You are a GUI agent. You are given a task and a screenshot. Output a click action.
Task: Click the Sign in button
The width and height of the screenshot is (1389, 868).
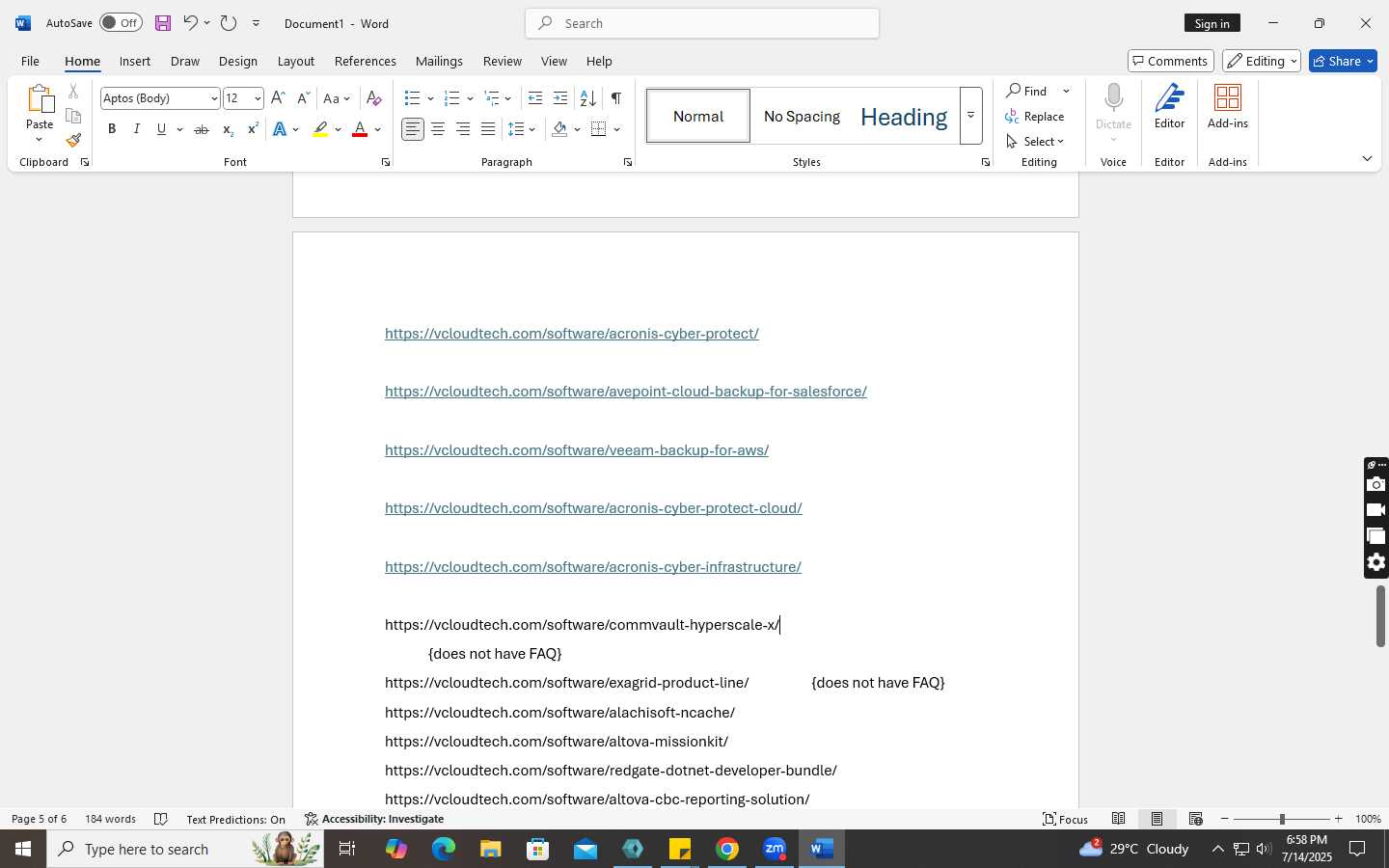[1212, 23]
